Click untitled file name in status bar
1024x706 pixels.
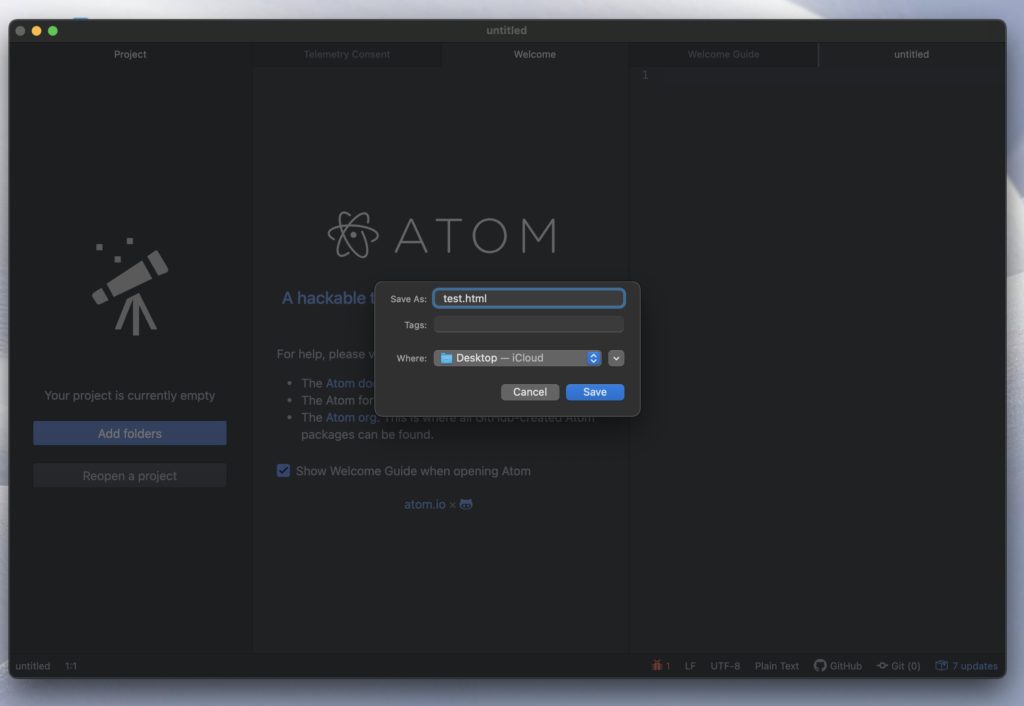click(33, 666)
